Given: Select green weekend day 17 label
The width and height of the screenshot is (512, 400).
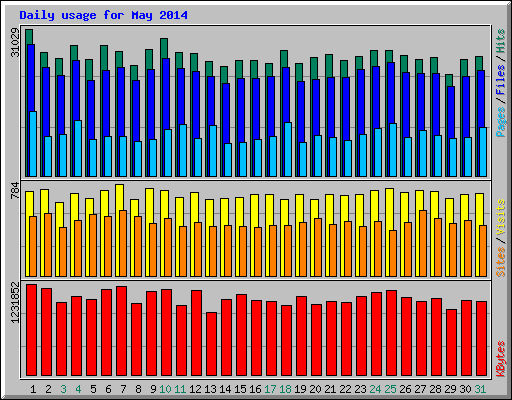Looking at the screenshot, I should (270, 389).
